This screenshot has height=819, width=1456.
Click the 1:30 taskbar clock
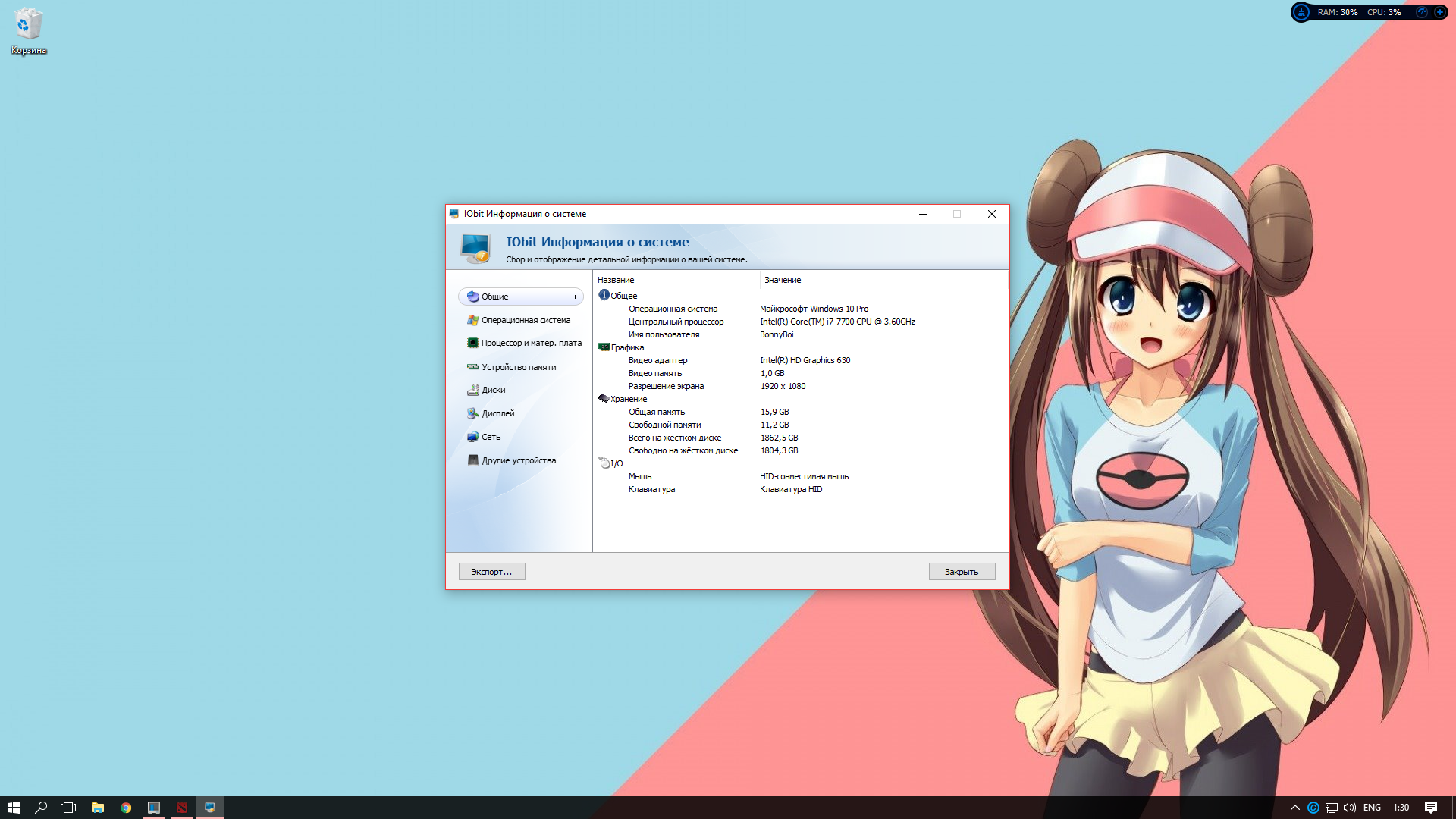click(1401, 808)
